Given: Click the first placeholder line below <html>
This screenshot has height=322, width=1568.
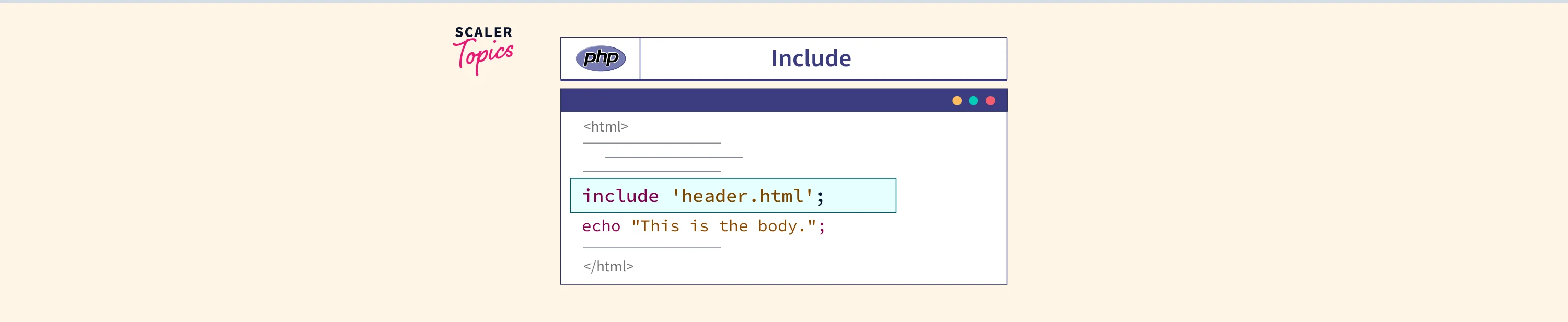Looking at the screenshot, I should point(651,144).
